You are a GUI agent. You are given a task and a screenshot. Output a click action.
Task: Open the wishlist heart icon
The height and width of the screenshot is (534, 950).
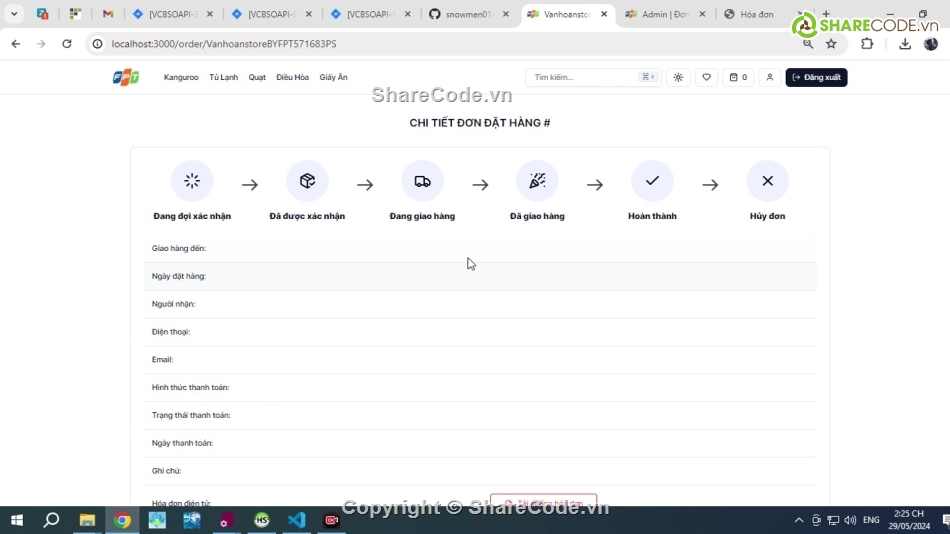click(x=706, y=78)
